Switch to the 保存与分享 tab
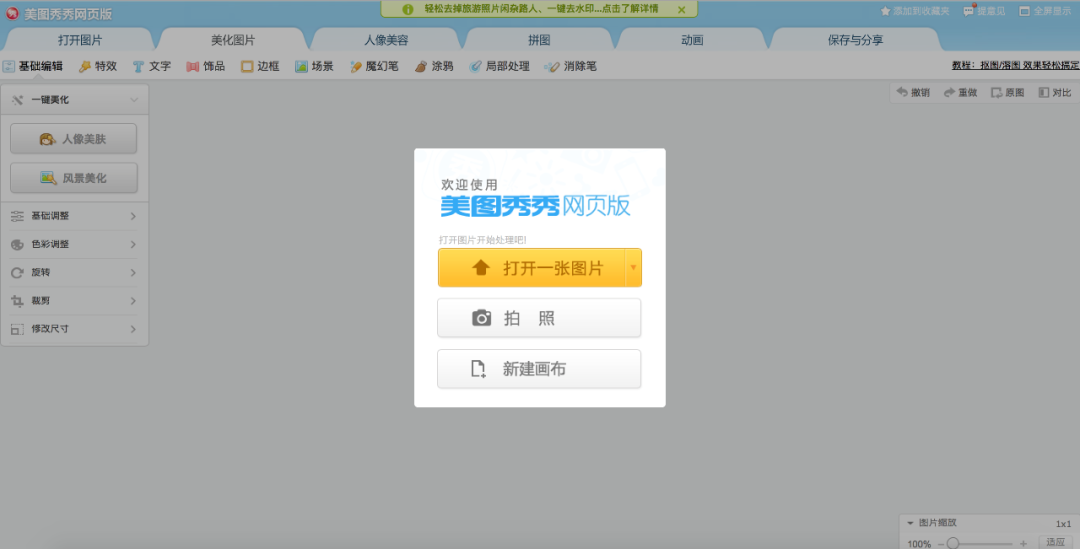Screen dimensions: 1080x549 point(855,40)
